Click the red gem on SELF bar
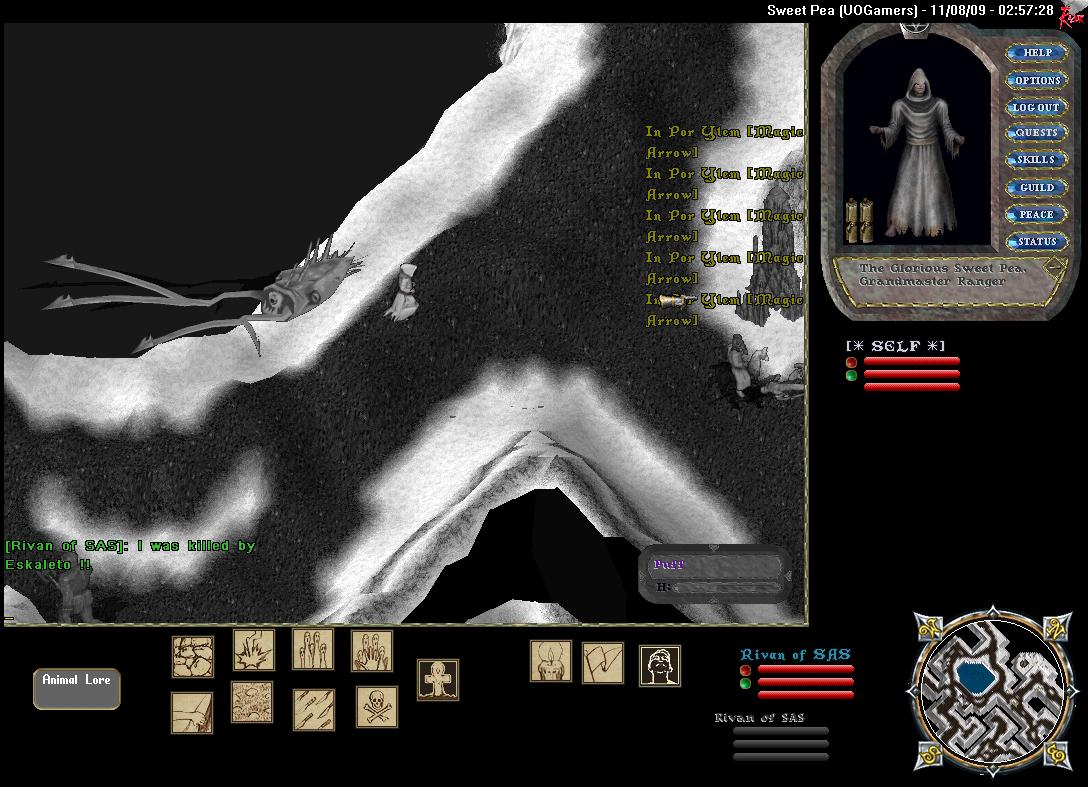 coord(851,362)
